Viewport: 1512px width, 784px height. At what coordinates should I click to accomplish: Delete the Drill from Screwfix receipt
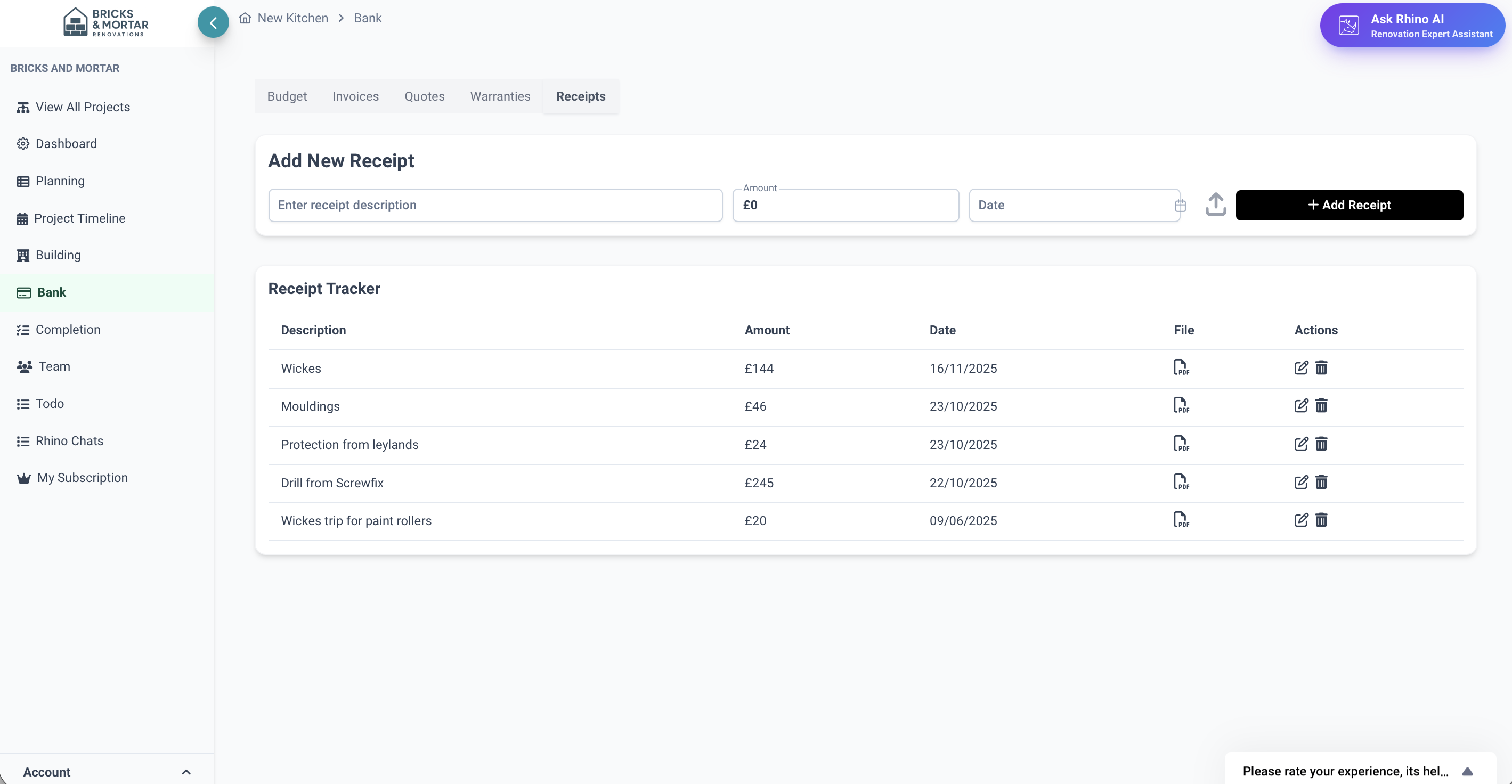tap(1321, 483)
